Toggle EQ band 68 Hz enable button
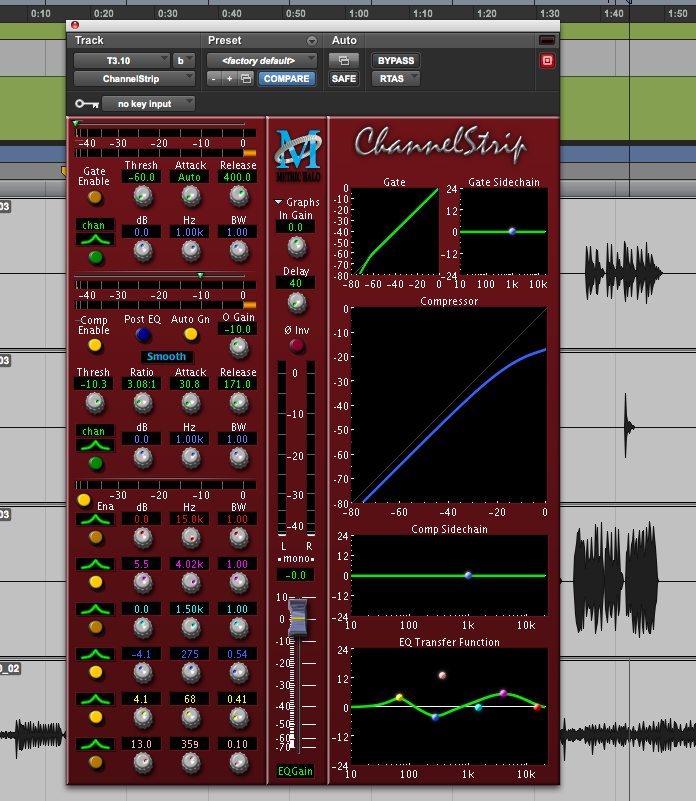696x801 pixels. point(96,717)
